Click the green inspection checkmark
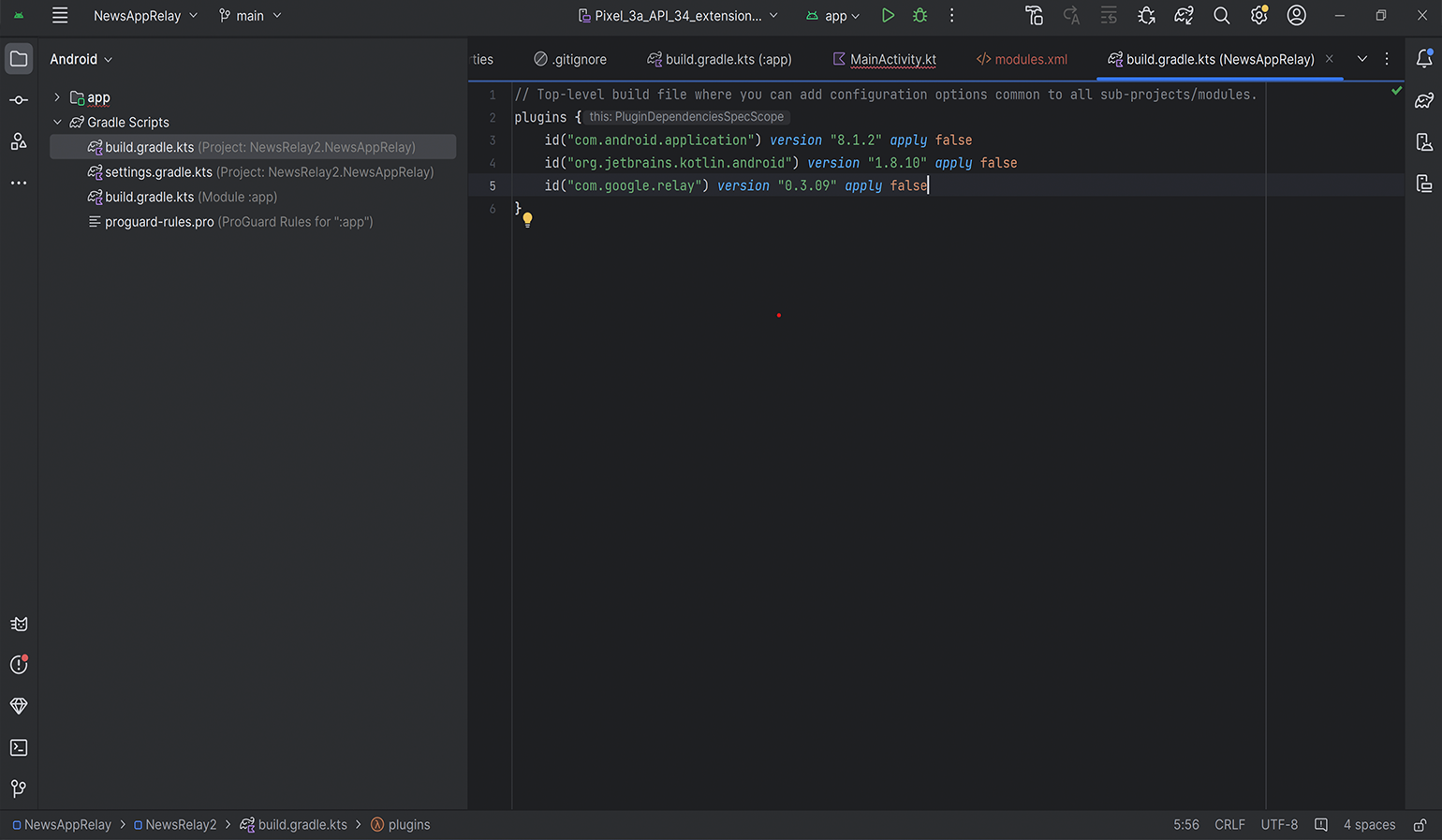Viewport: 1442px width, 840px height. click(x=1396, y=92)
